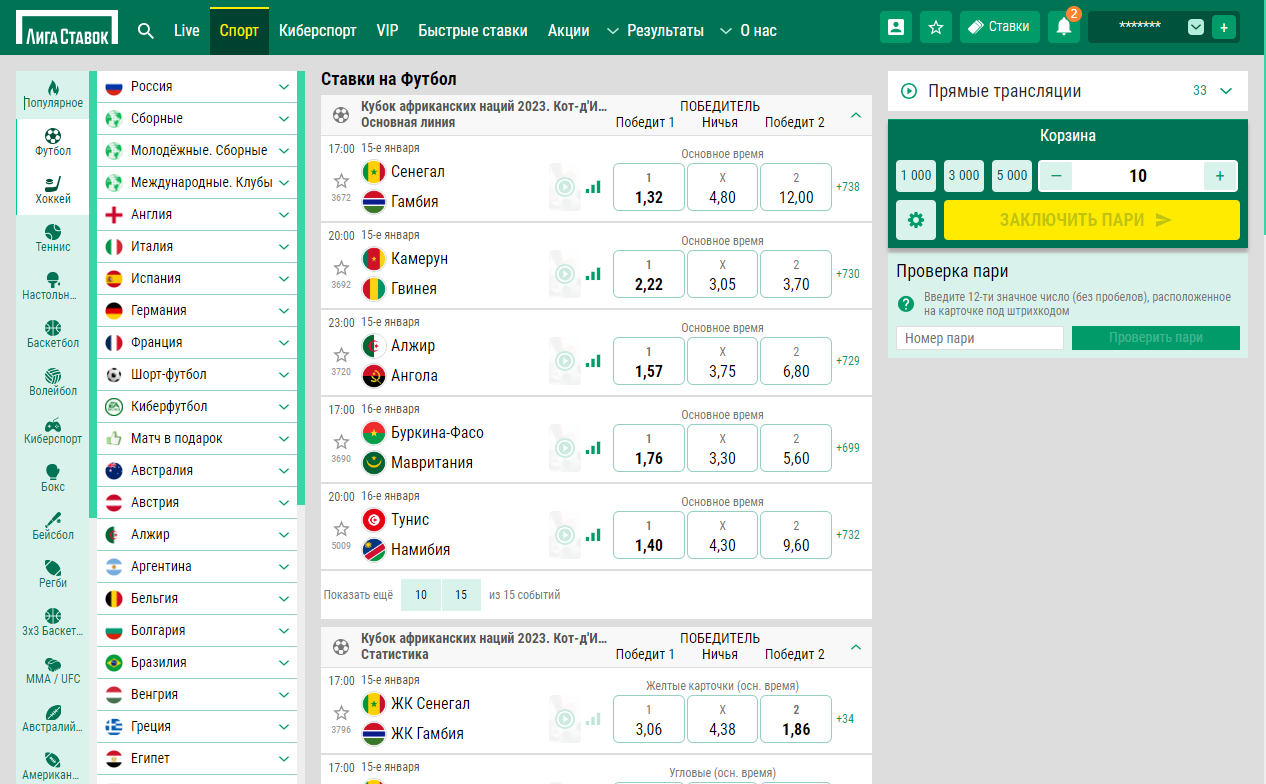Open statistics bars for Алжир – Ангола

(594, 360)
